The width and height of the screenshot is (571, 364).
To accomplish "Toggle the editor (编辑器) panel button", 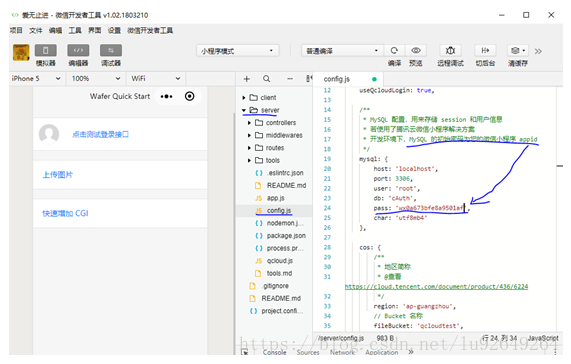I will (x=78, y=50).
